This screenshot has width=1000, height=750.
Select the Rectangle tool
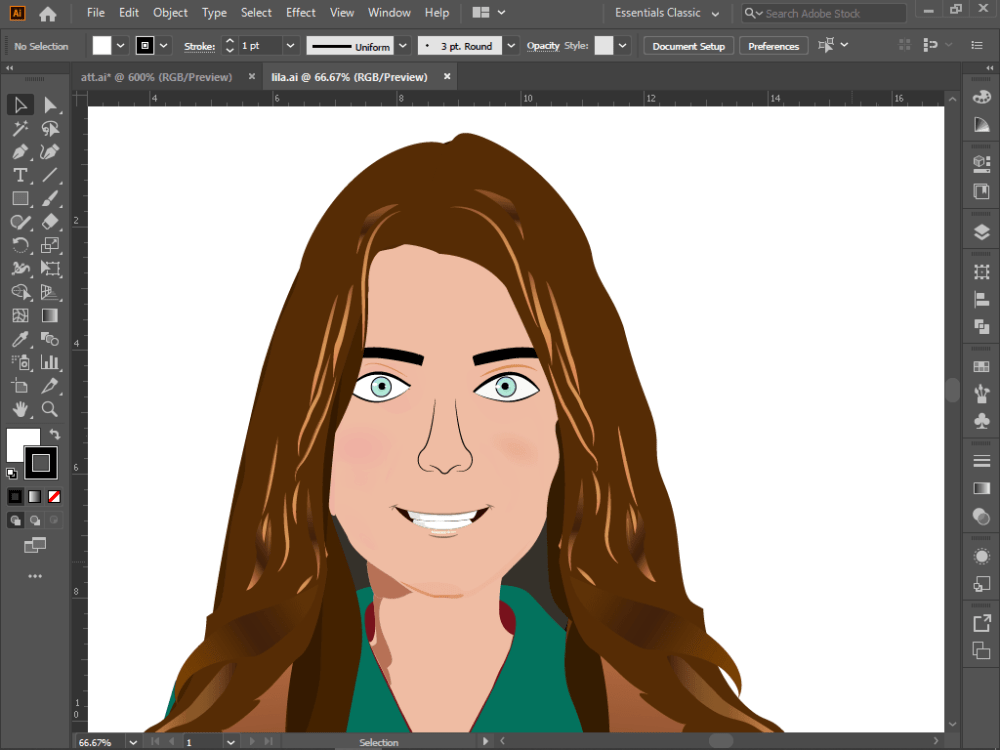[20, 198]
